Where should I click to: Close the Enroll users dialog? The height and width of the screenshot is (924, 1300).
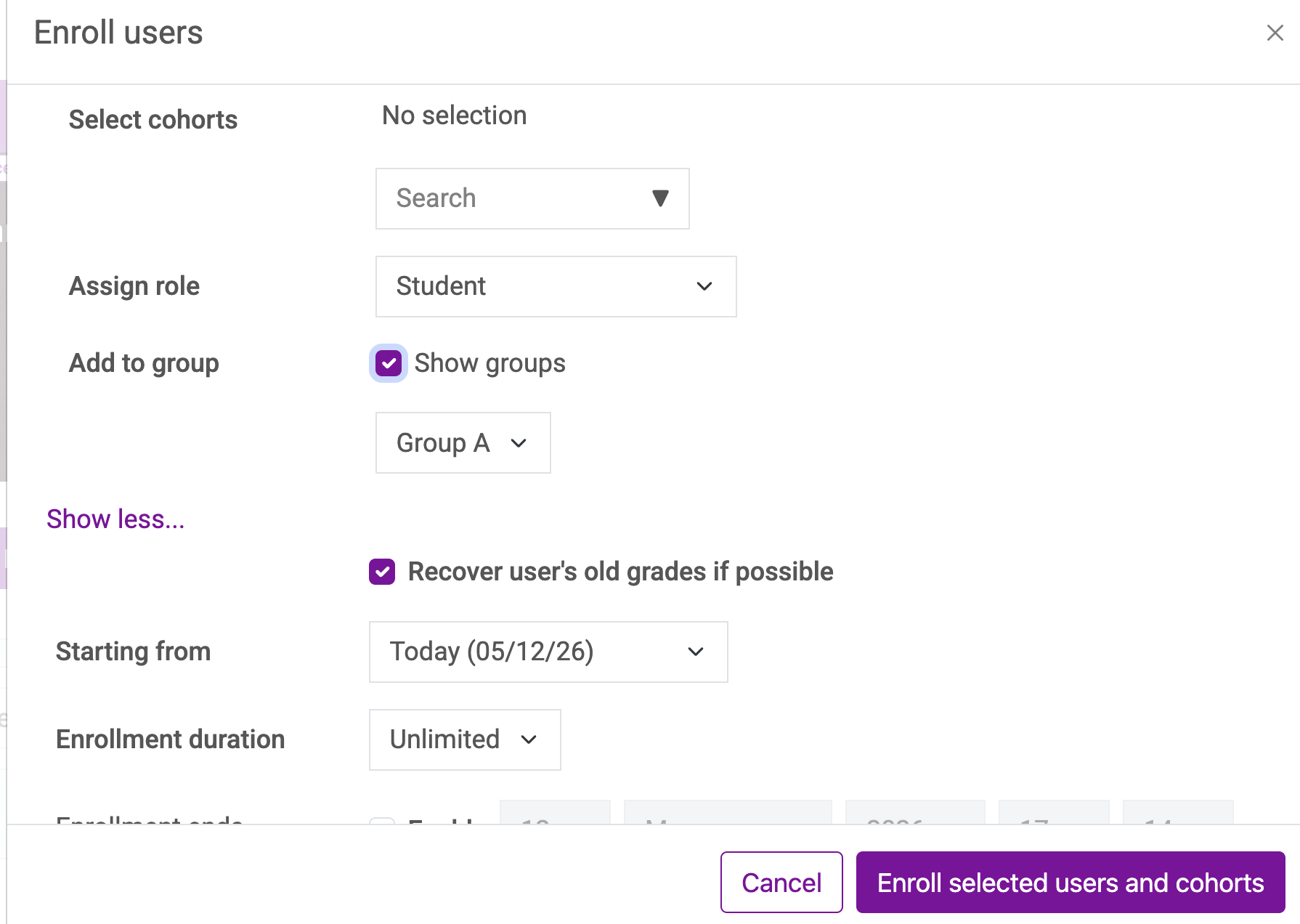point(1275,33)
